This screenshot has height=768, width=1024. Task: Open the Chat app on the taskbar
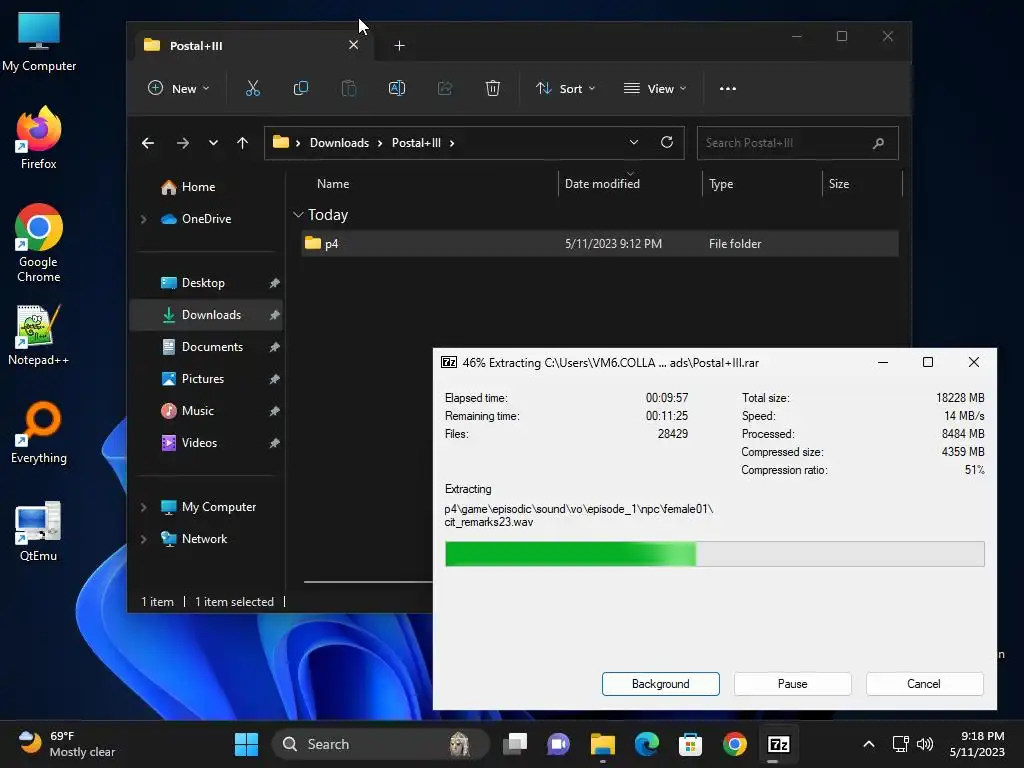point(558,744)
